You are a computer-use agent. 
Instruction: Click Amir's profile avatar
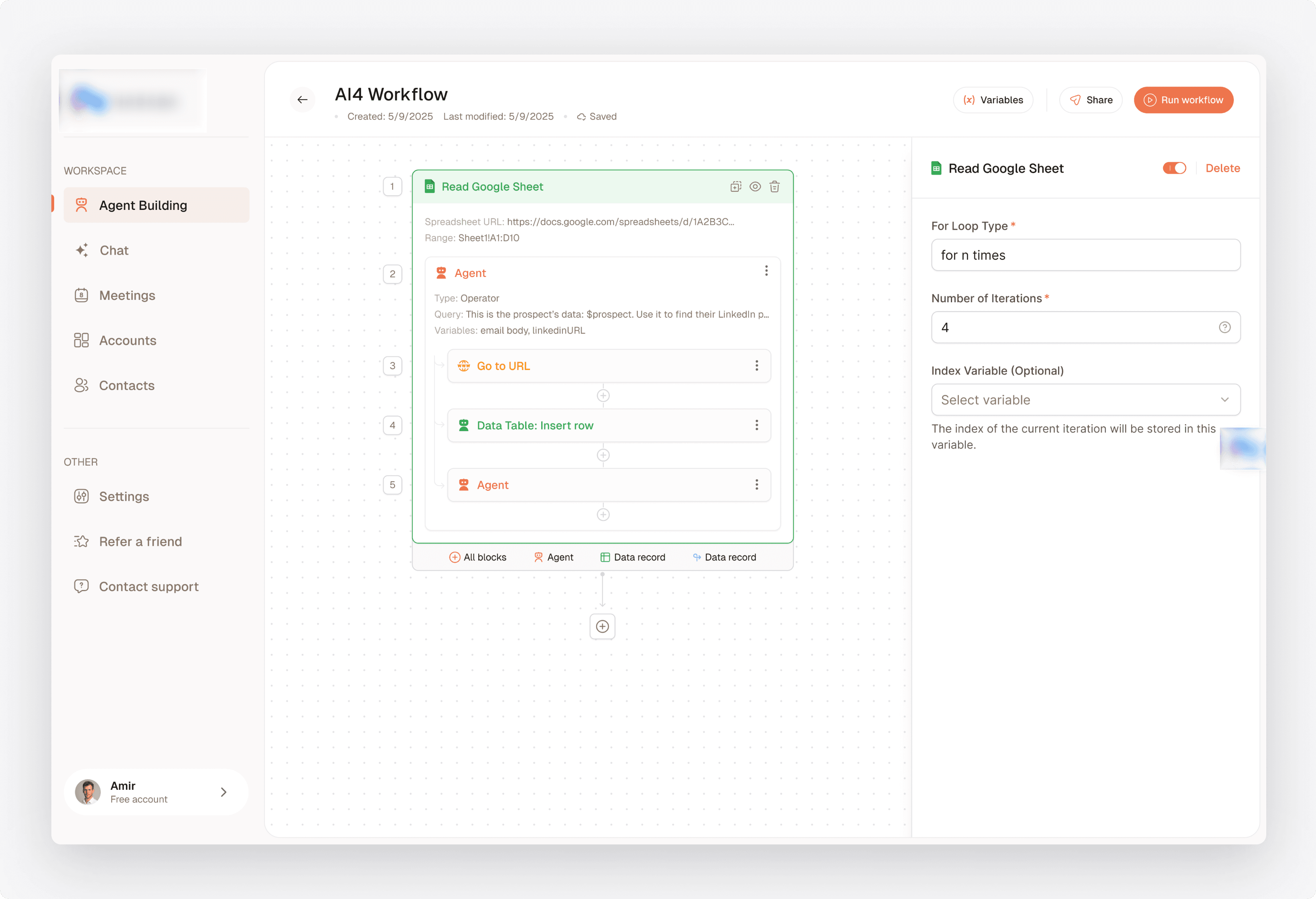pyautogui.click(x=88, y=792)
